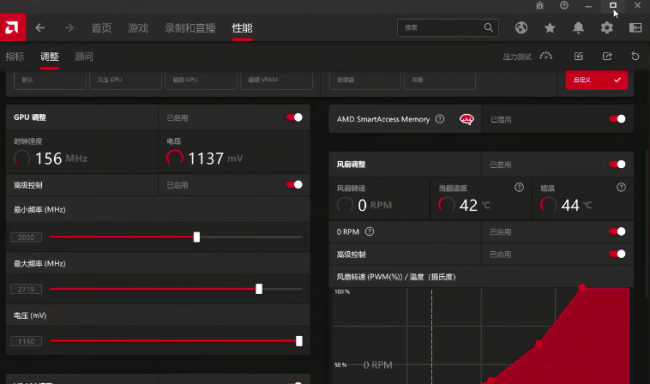Select 性能 tab

242,28
